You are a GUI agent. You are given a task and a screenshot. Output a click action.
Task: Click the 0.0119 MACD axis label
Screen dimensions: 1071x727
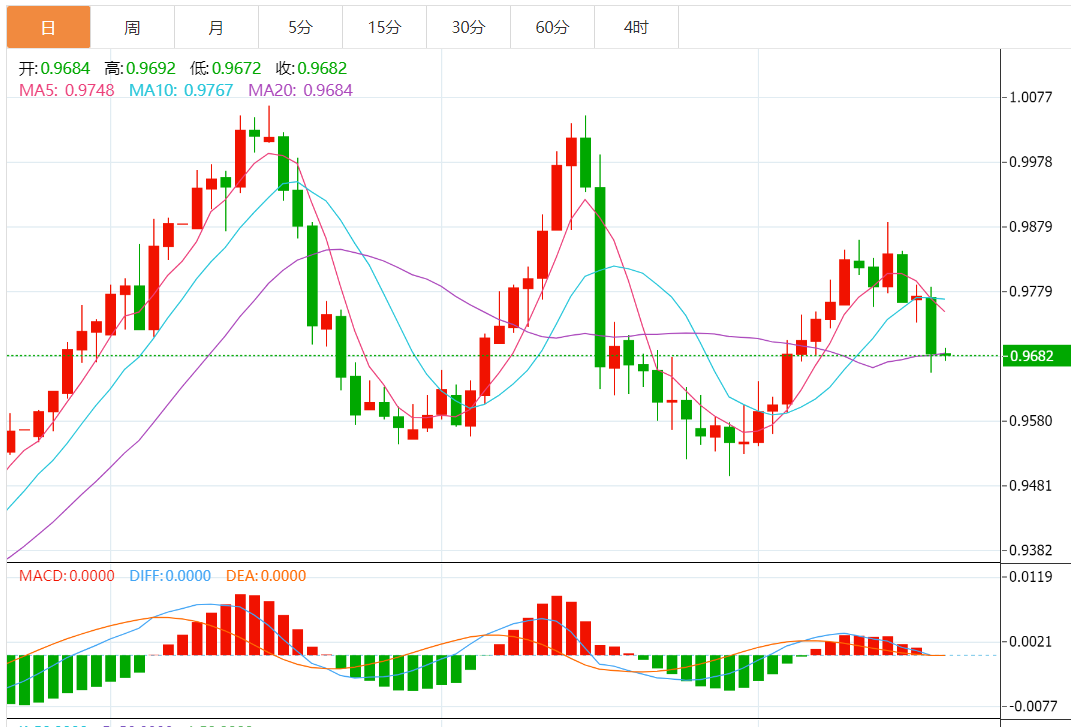[1031, 577]
